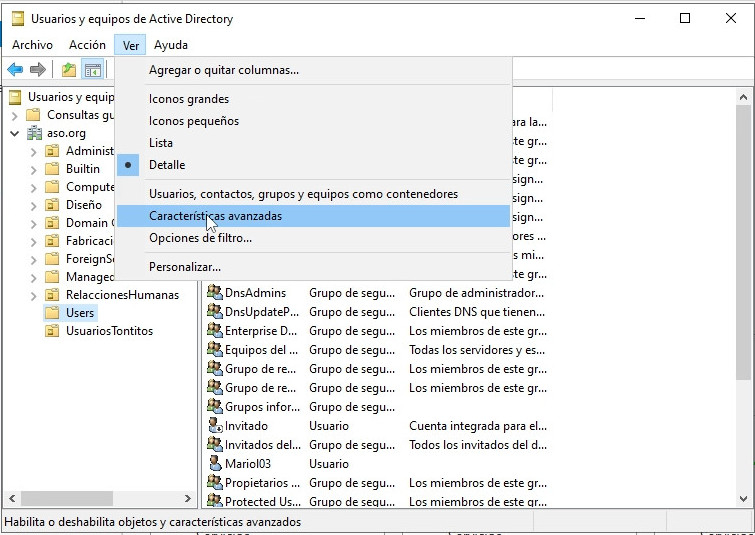
Task: Open Opciones de filtro menu entry
Action: [200, 238]
